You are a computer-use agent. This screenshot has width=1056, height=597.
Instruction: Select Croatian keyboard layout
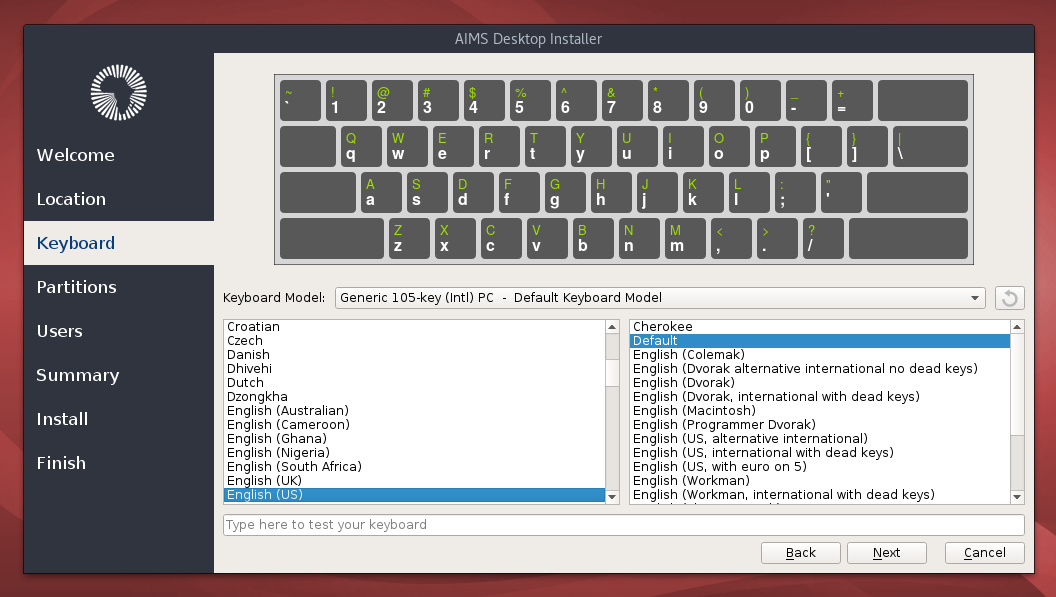pos(415,327)
